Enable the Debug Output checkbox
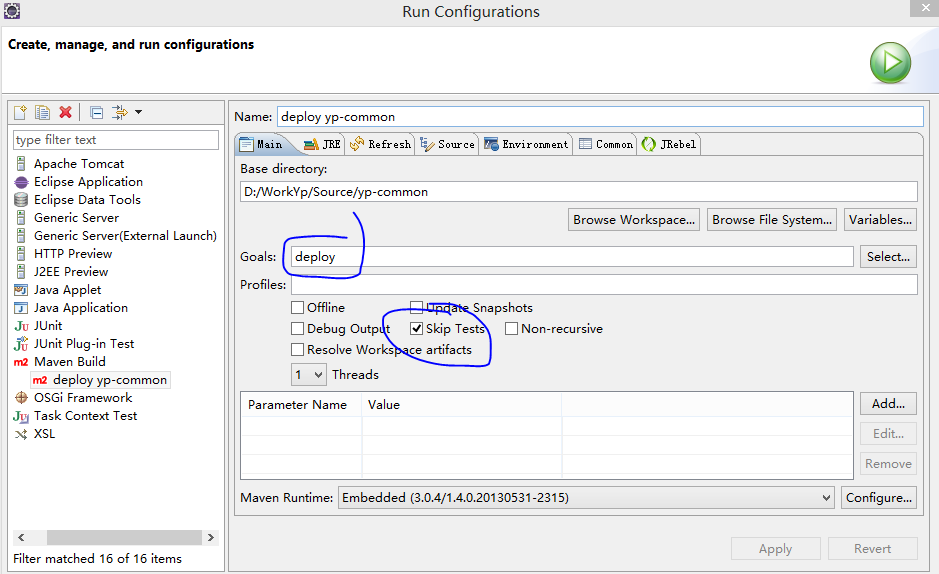Screen dimensions: 939x574 pos(297,329)
